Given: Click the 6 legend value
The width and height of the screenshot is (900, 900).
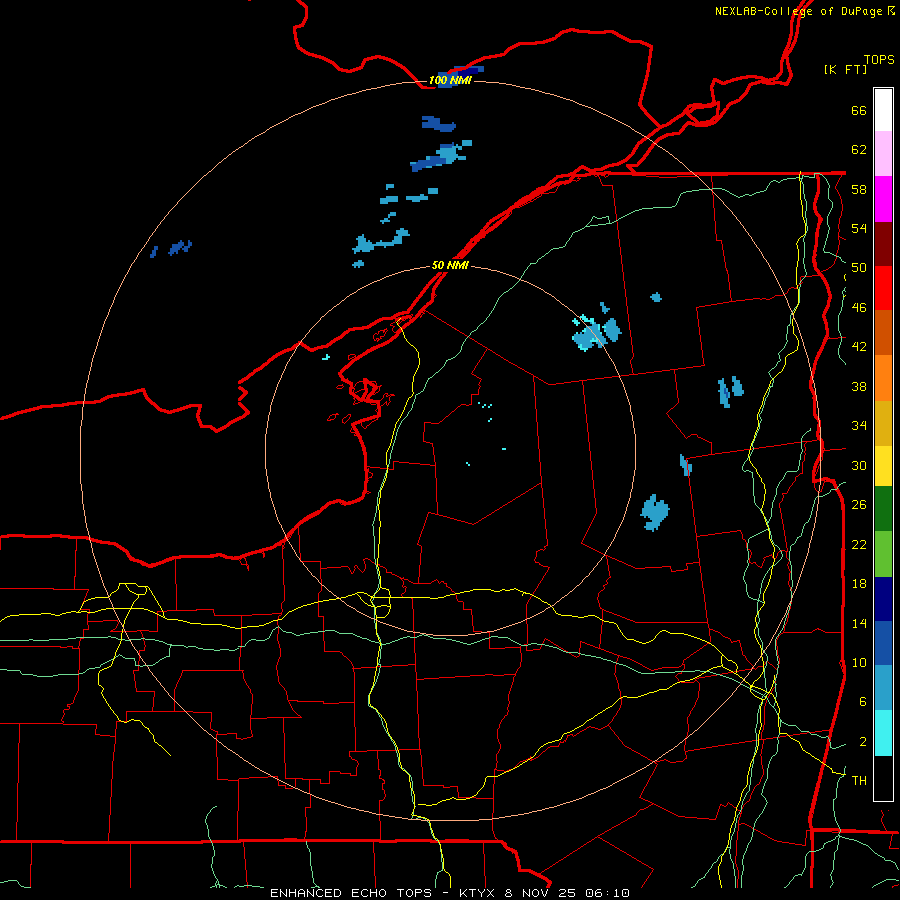Looking at the screenshot, I should tap(862, 702).
